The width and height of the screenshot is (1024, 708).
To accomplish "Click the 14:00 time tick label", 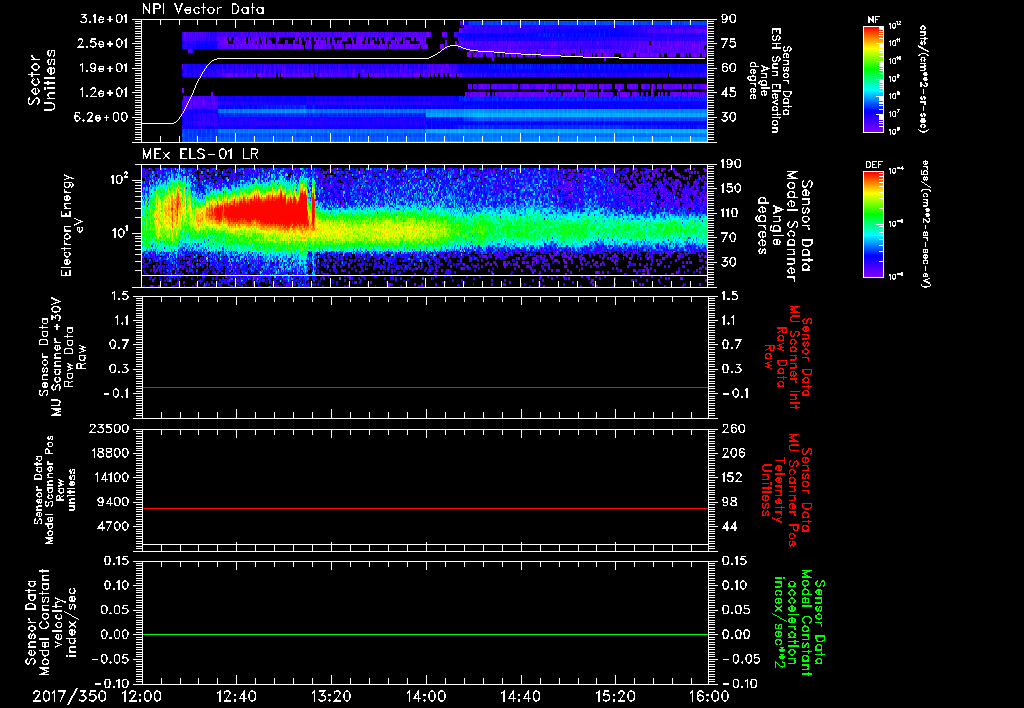I will point(426,696).
